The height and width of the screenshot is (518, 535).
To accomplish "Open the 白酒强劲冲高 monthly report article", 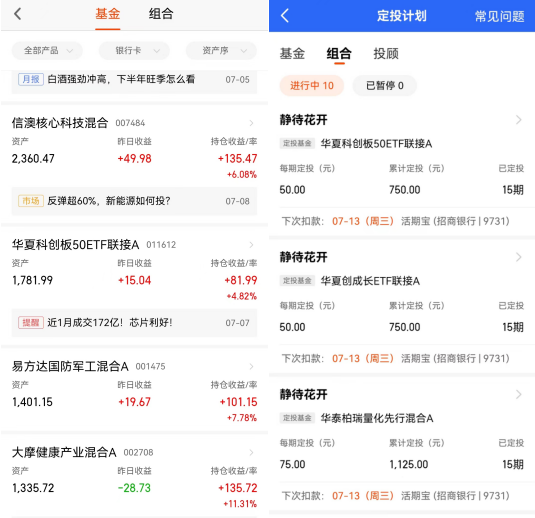I will click(x=134, y=80).
